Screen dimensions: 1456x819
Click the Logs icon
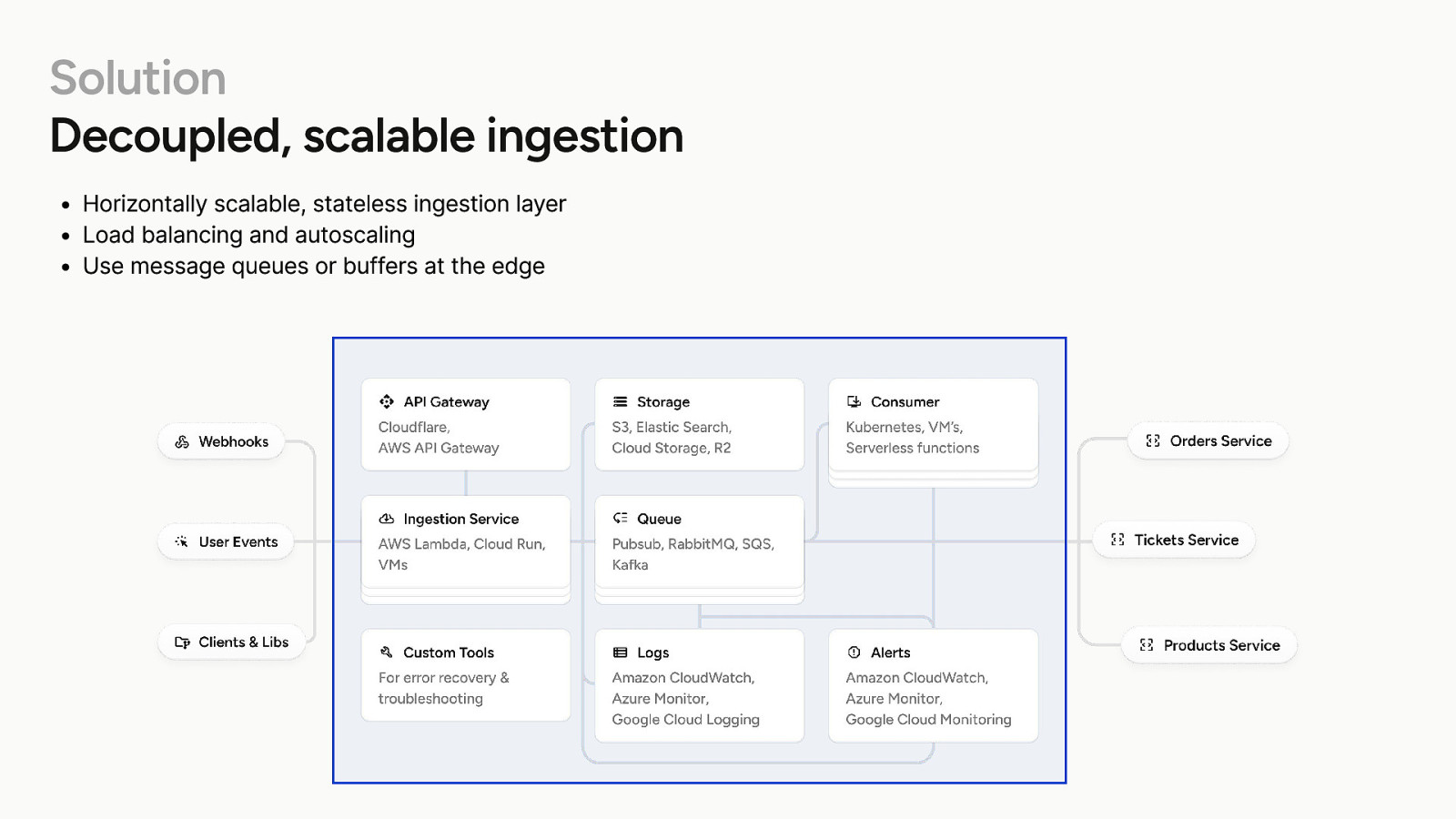tap(621, 652)
